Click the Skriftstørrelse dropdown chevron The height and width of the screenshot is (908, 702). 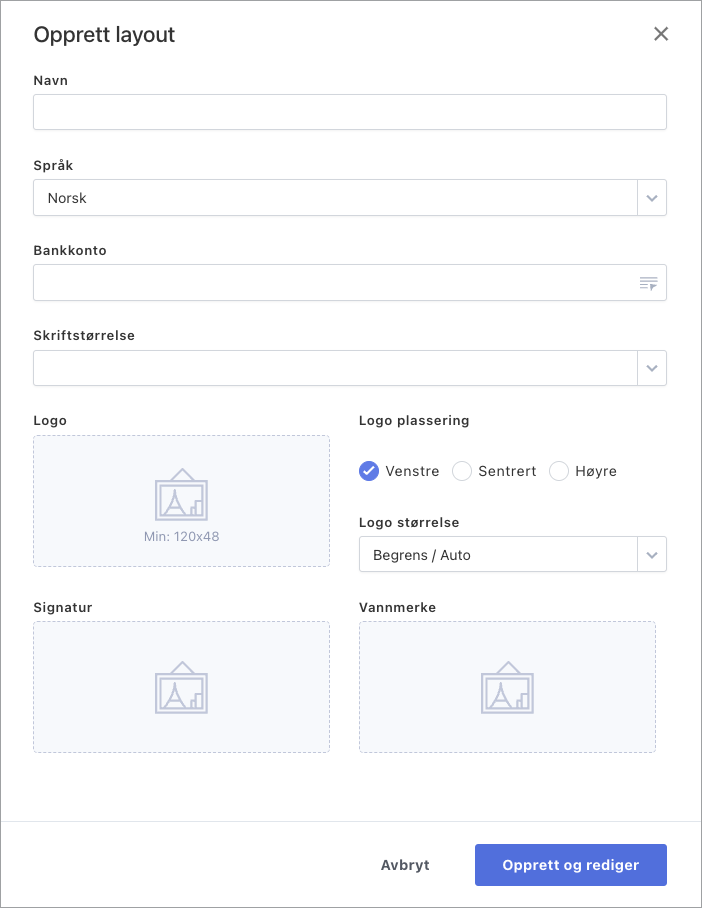coord(652,368)
